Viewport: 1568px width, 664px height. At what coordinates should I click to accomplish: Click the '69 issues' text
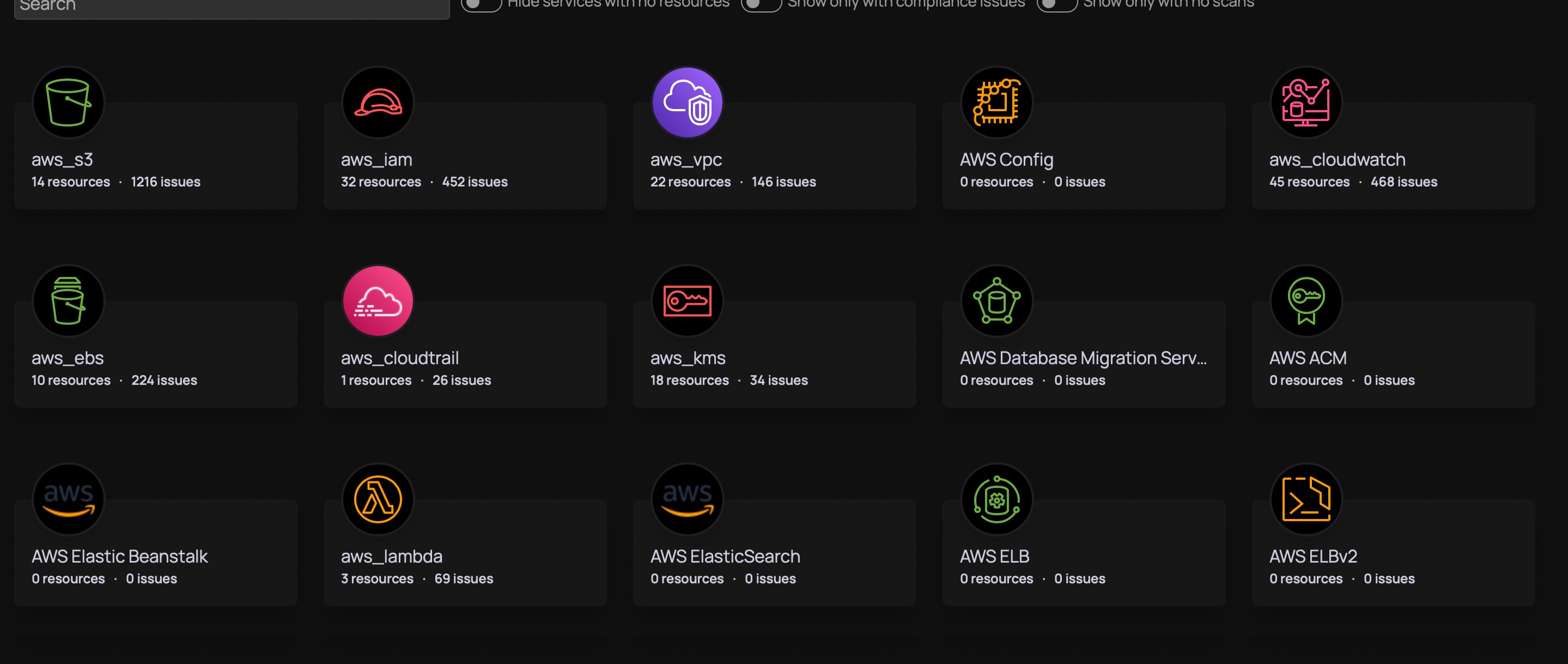(464, 580)
